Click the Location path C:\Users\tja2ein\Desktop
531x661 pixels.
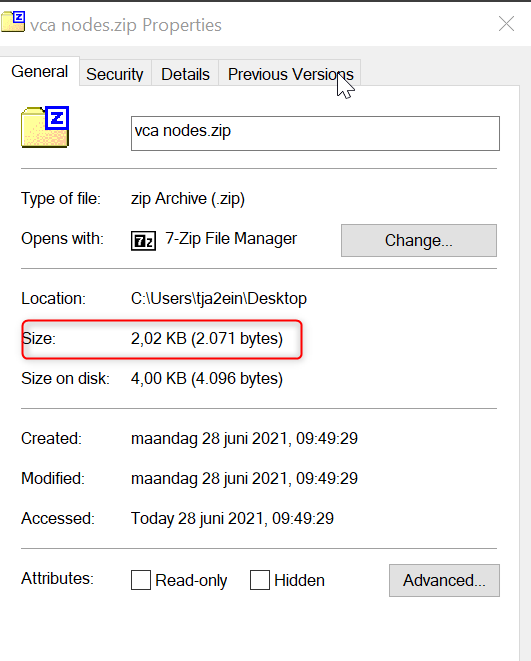219,298
